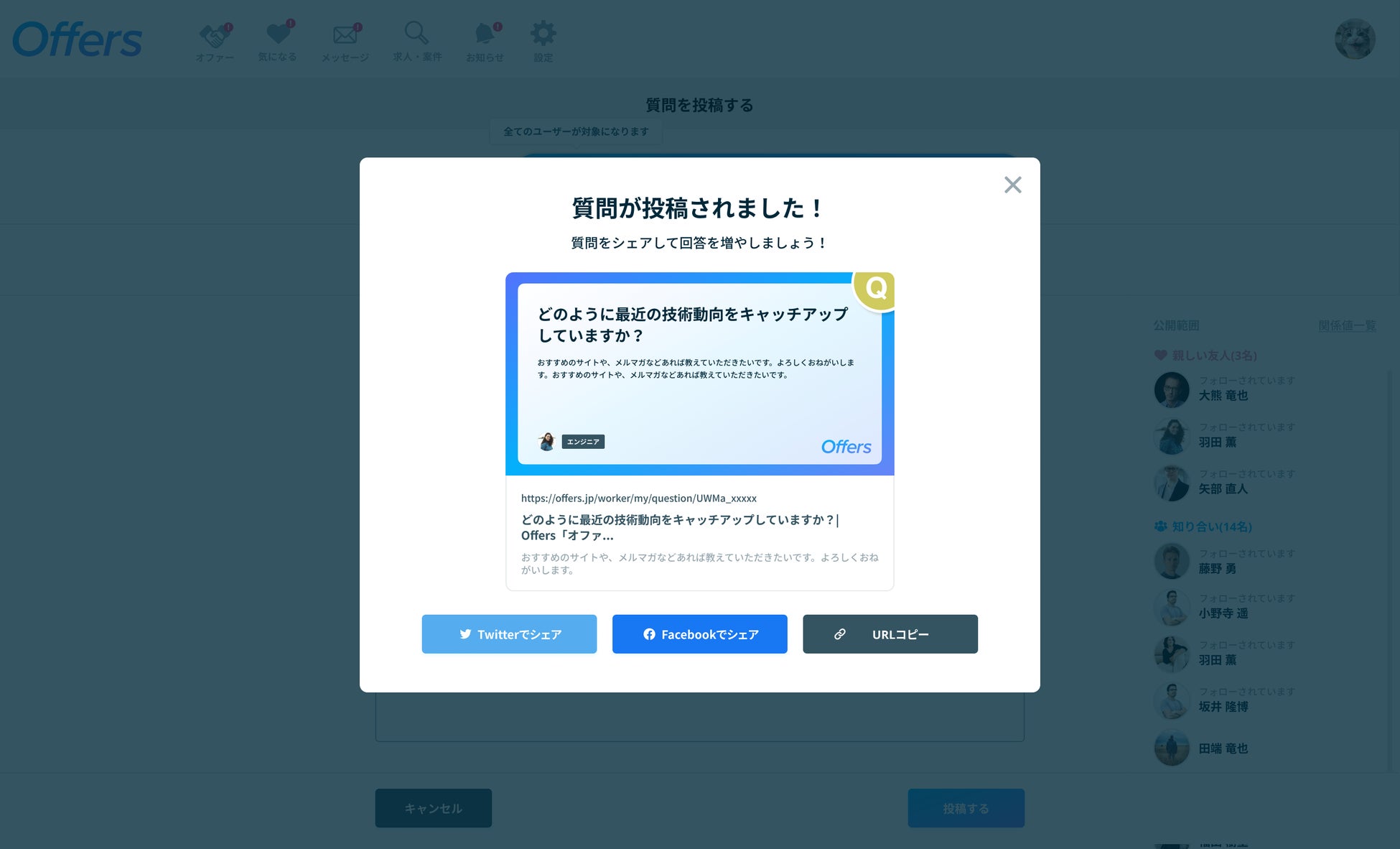This screenshot has height=849, width=1400.
Task: Open the 関係値一覧 link
Action: 1346,325
